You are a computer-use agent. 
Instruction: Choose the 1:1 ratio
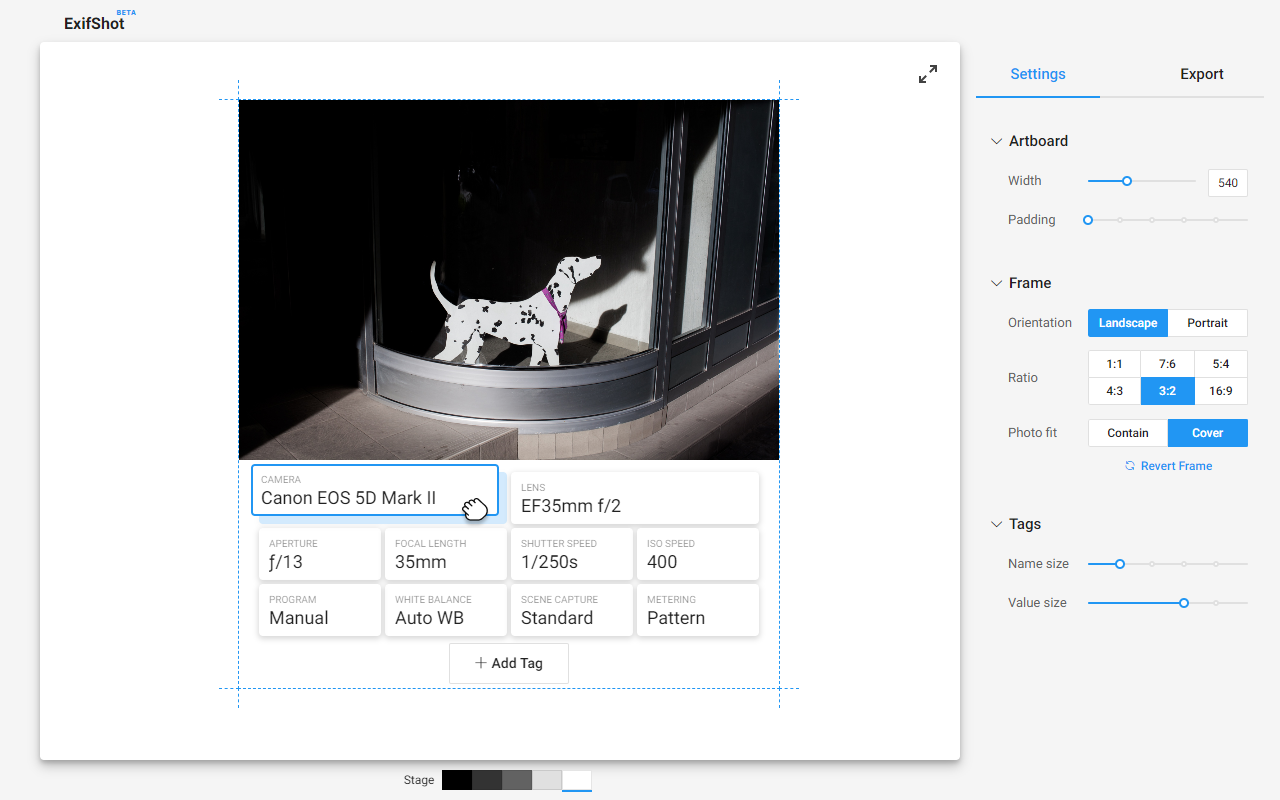(1114, 364)
